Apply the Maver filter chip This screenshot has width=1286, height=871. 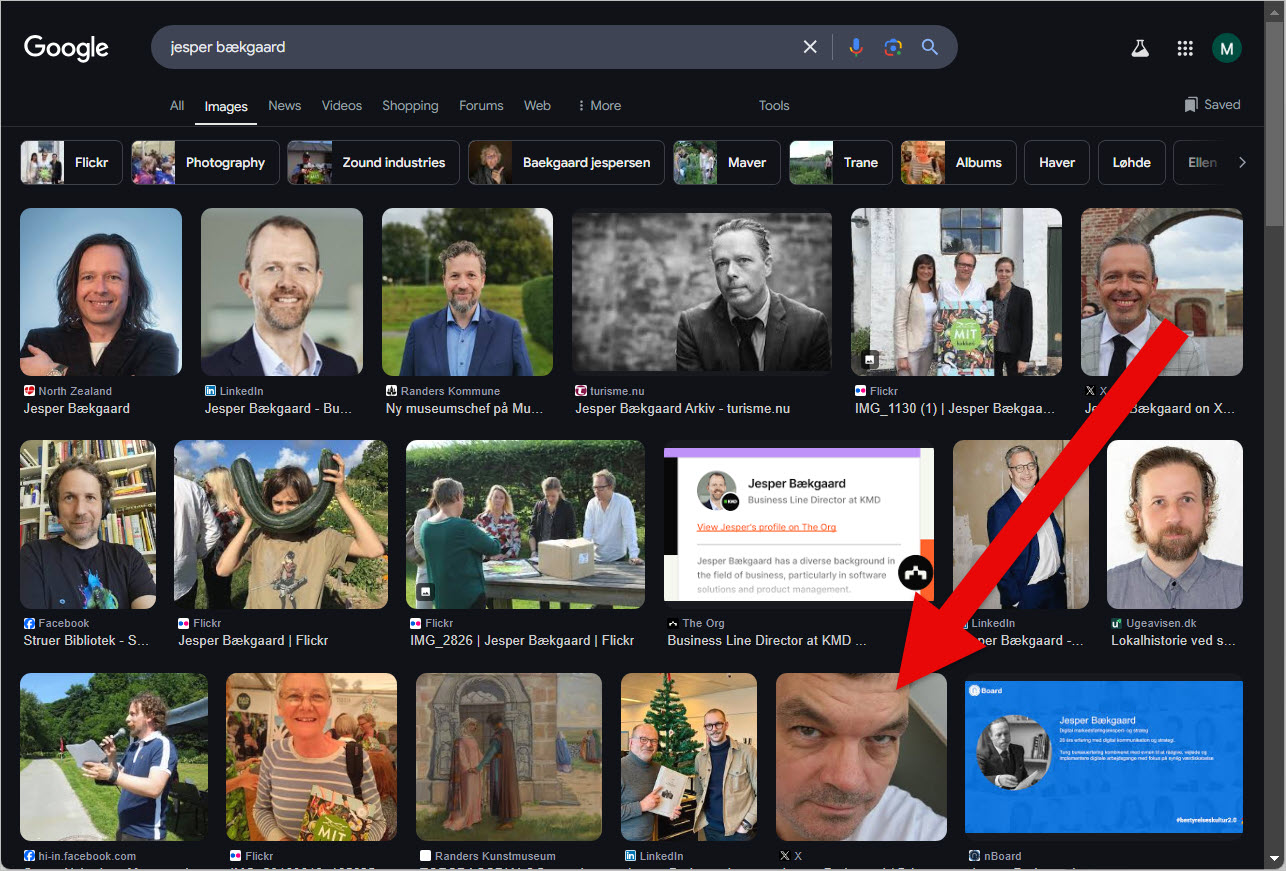[727, 162]
